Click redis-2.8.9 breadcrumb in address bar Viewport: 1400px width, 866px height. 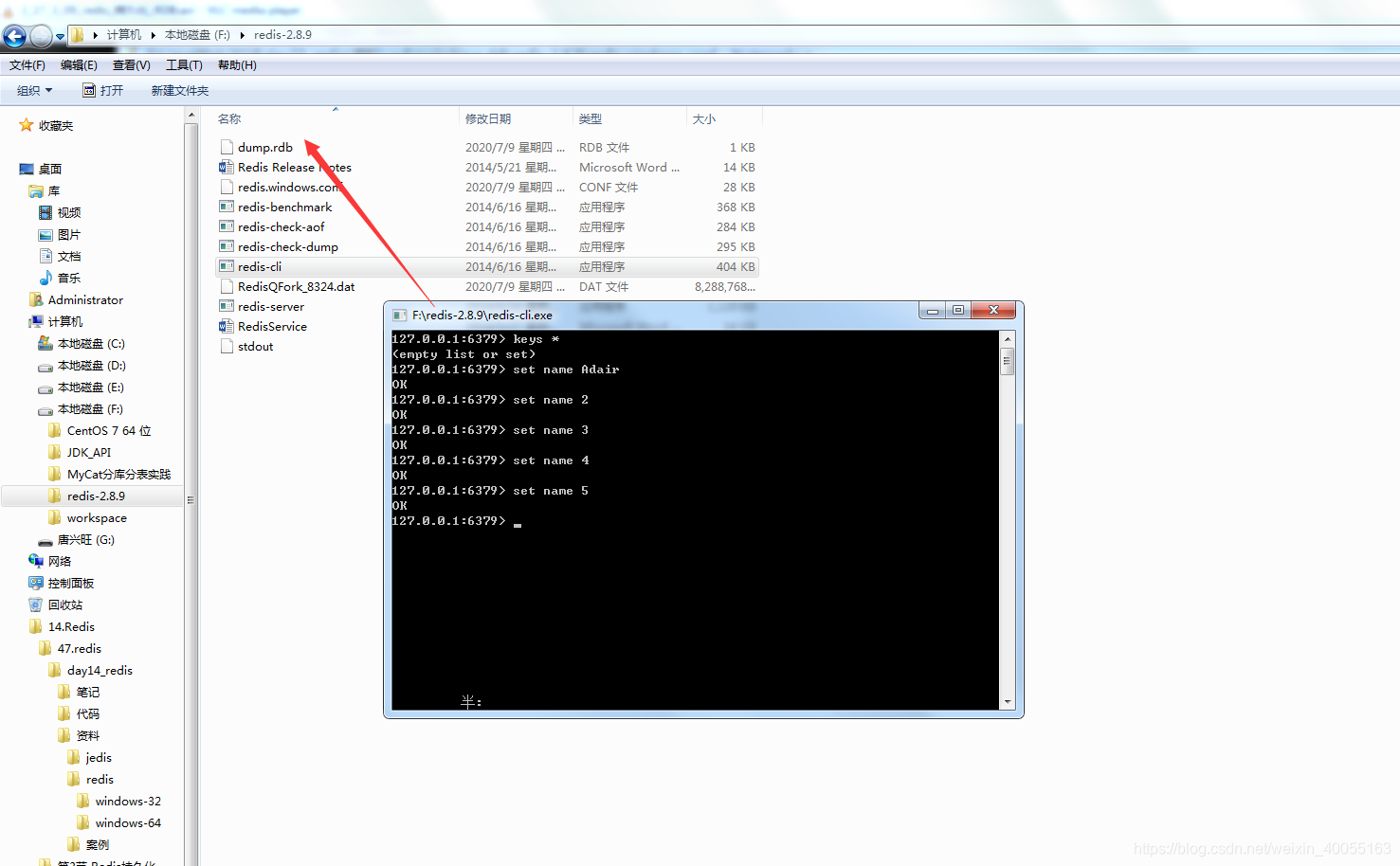tap(282, 35)
